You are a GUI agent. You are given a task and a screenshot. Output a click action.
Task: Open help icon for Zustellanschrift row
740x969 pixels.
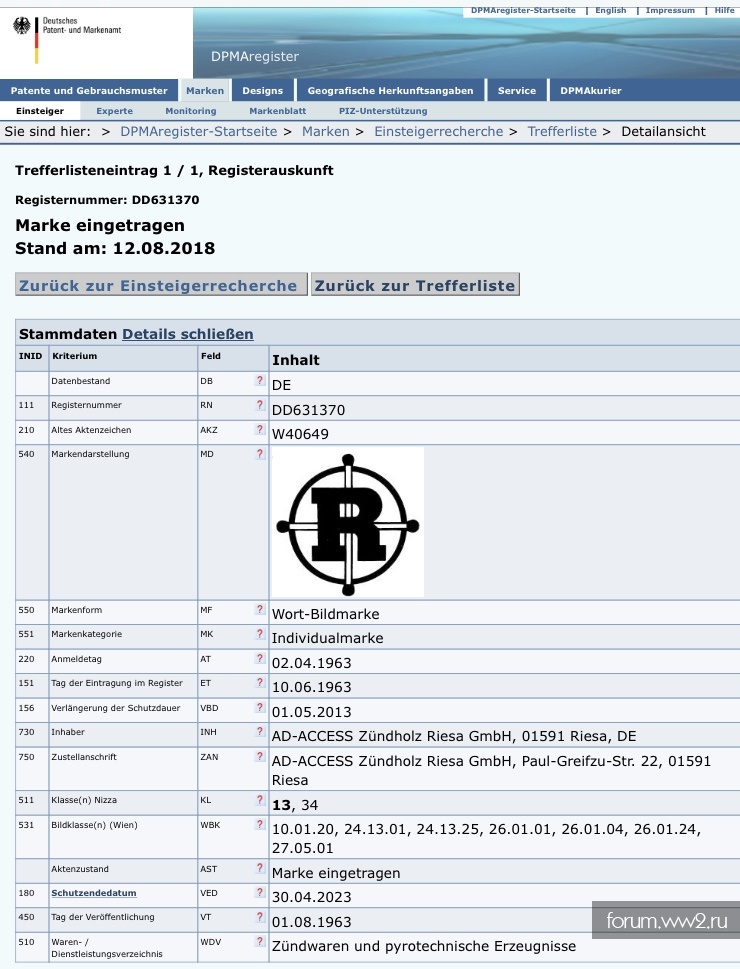(x=260, y=756)
